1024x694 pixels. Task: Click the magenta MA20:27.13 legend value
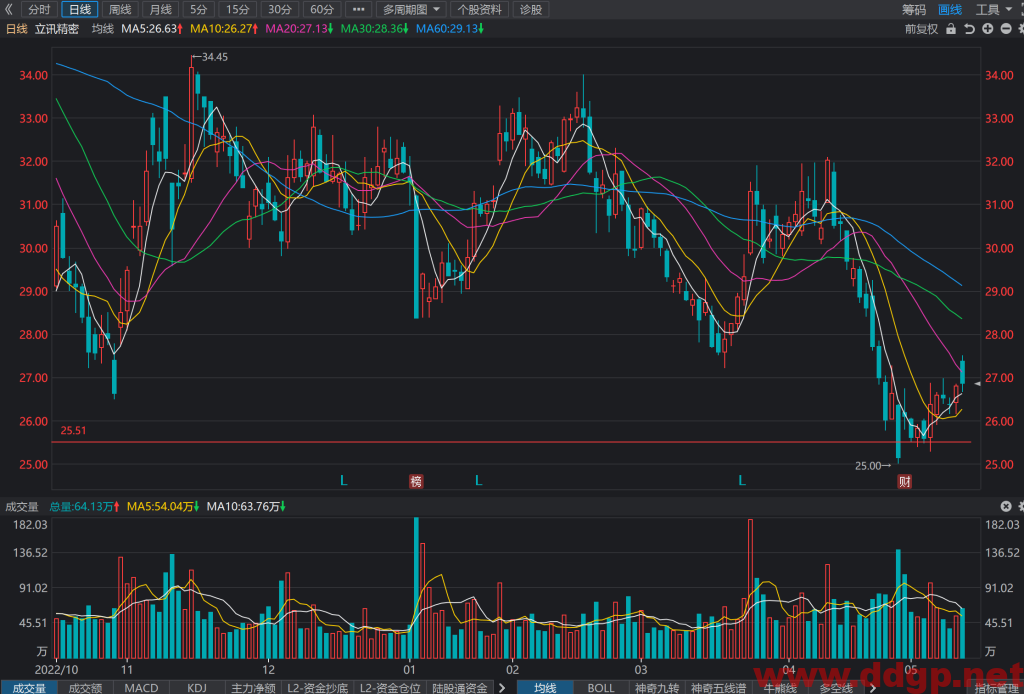coord(299,29)
